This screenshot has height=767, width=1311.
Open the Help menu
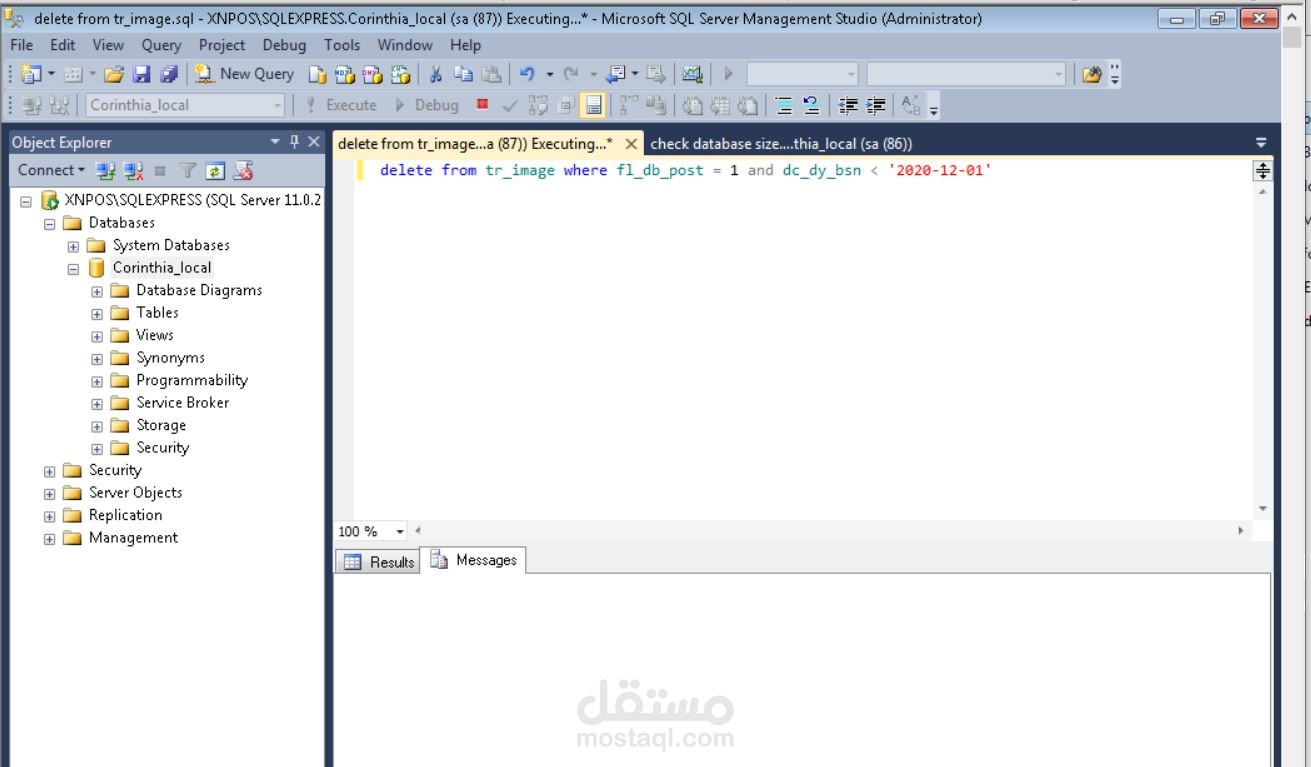click(465, 45)
